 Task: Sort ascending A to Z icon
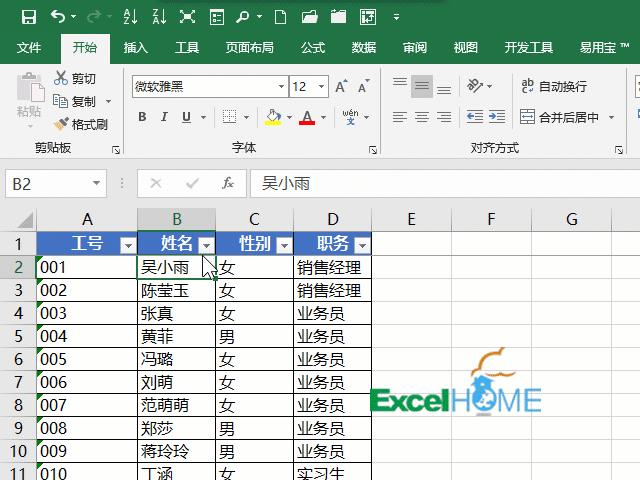coord(130,17)
